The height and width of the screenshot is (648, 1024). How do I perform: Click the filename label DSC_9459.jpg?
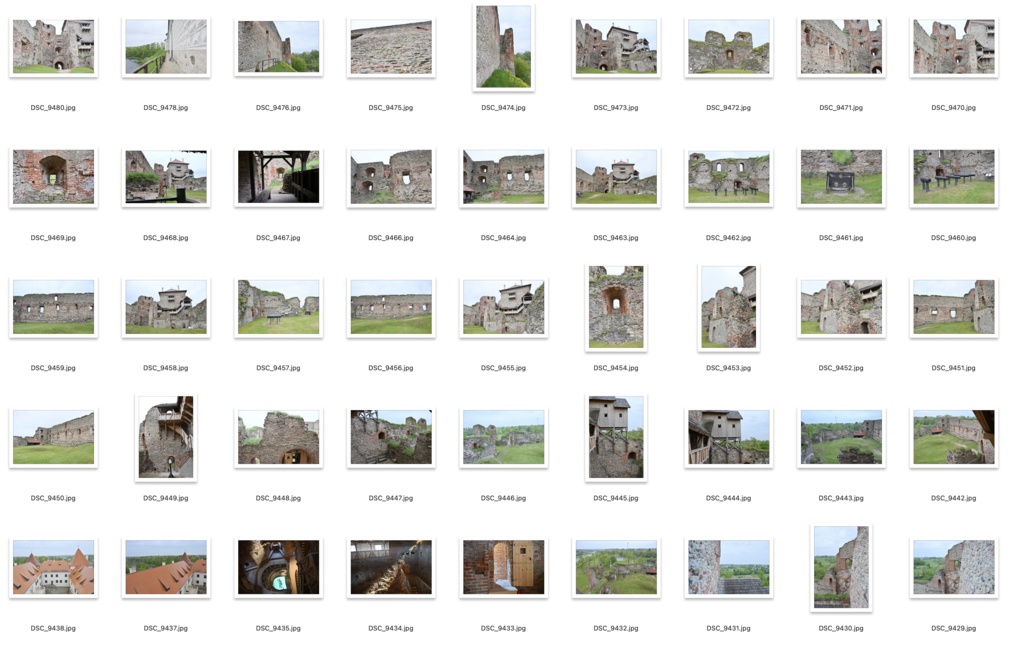pos(53,368)
